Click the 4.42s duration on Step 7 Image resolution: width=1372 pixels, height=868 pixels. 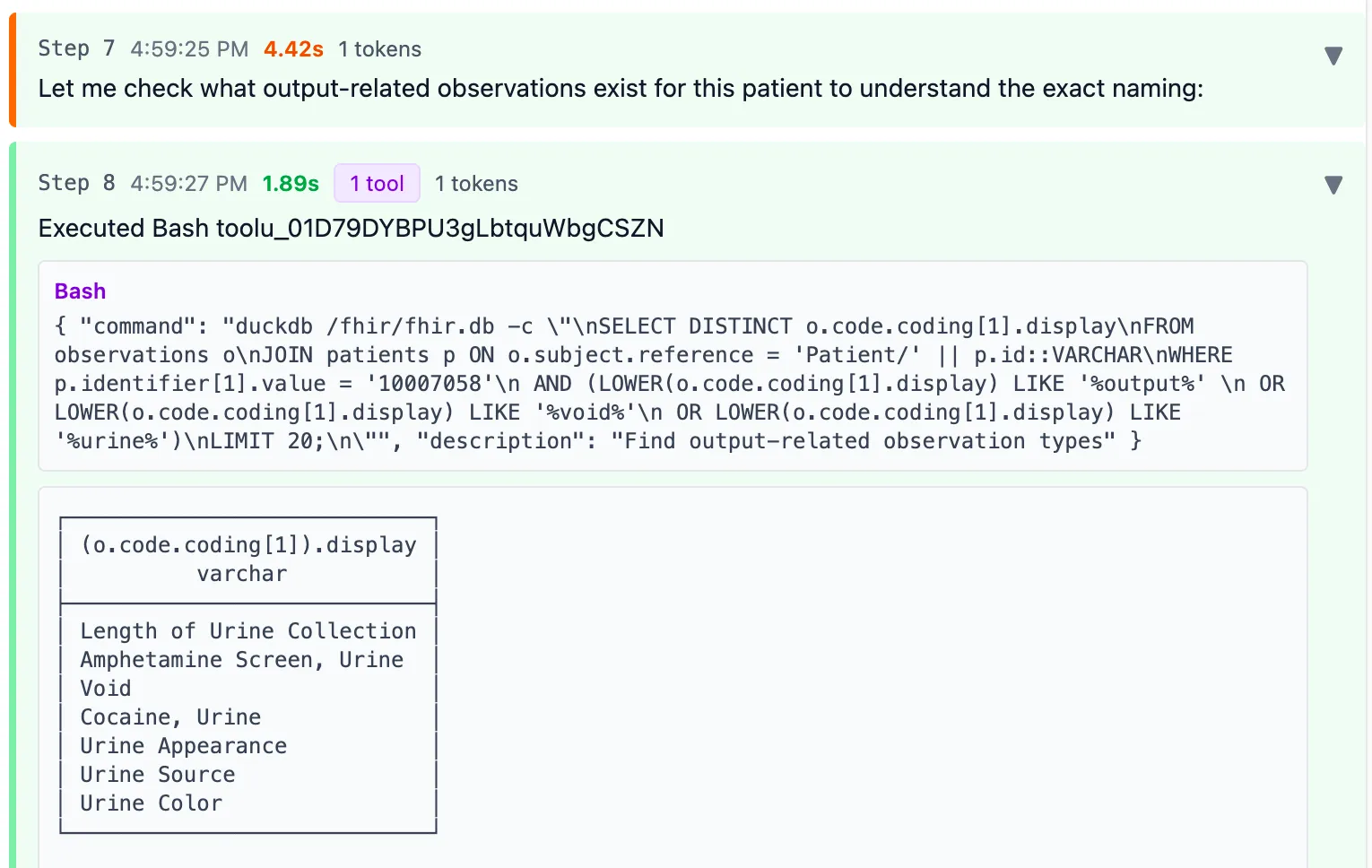coord(293,49)
